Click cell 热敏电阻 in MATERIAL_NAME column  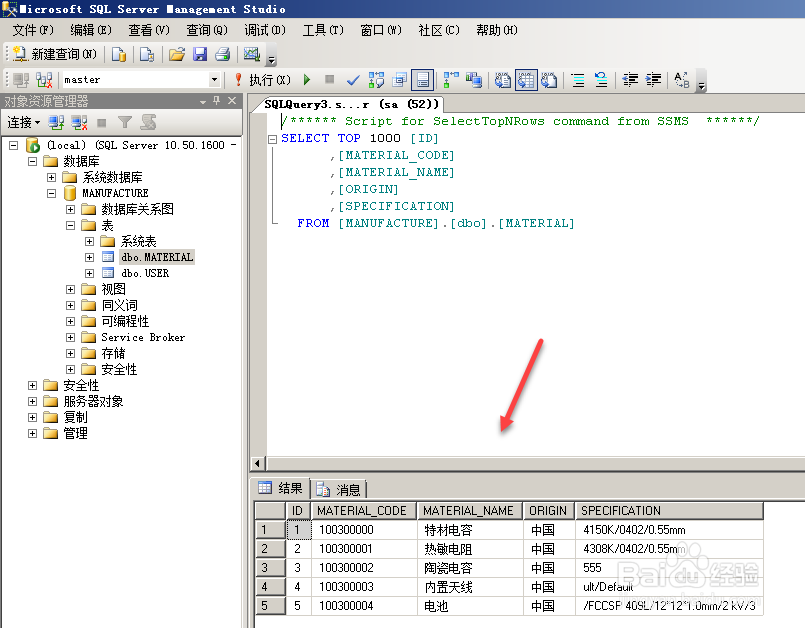[470, 549]
